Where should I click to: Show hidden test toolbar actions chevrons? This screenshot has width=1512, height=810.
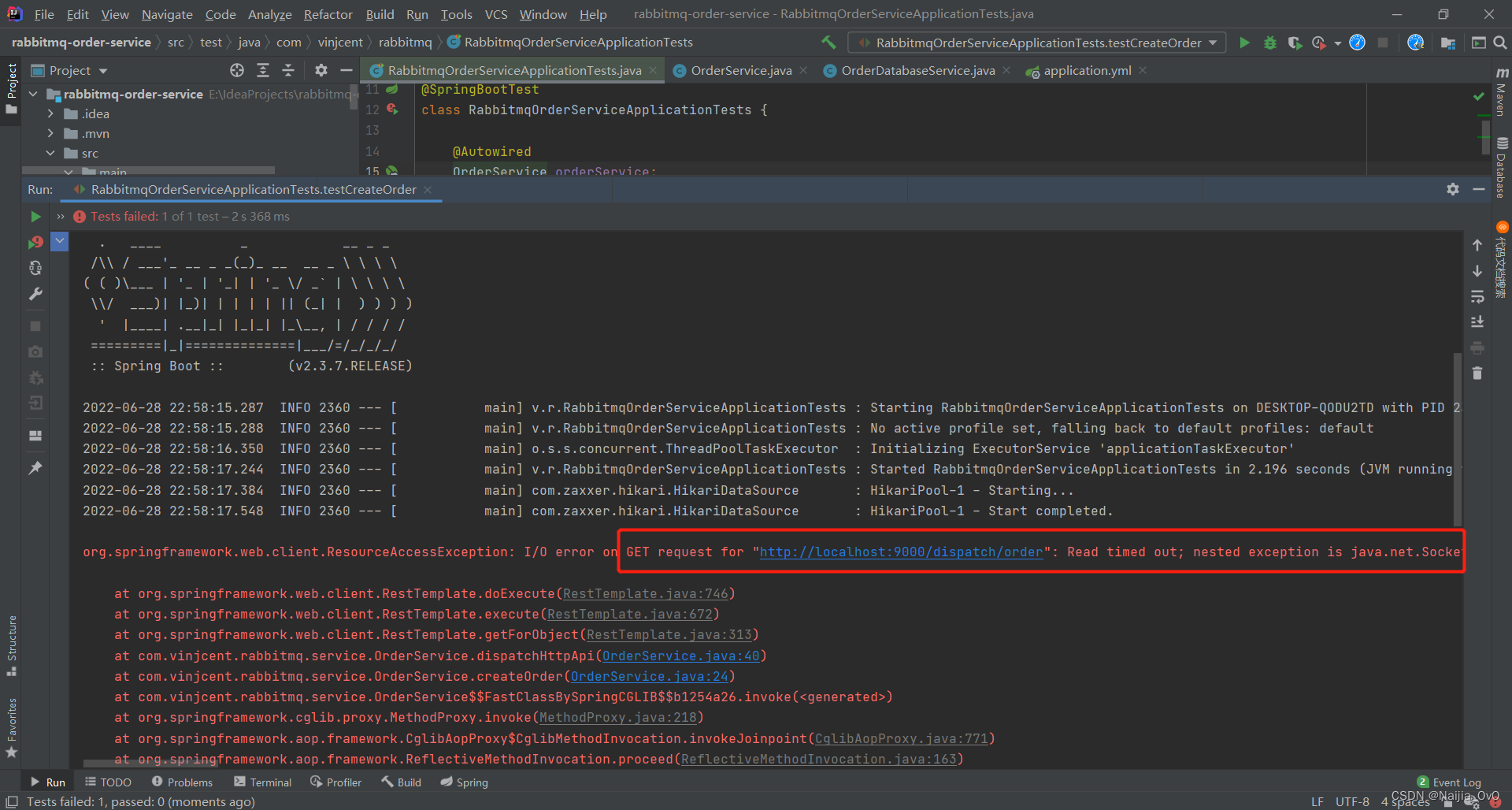(x=60, y=217)
